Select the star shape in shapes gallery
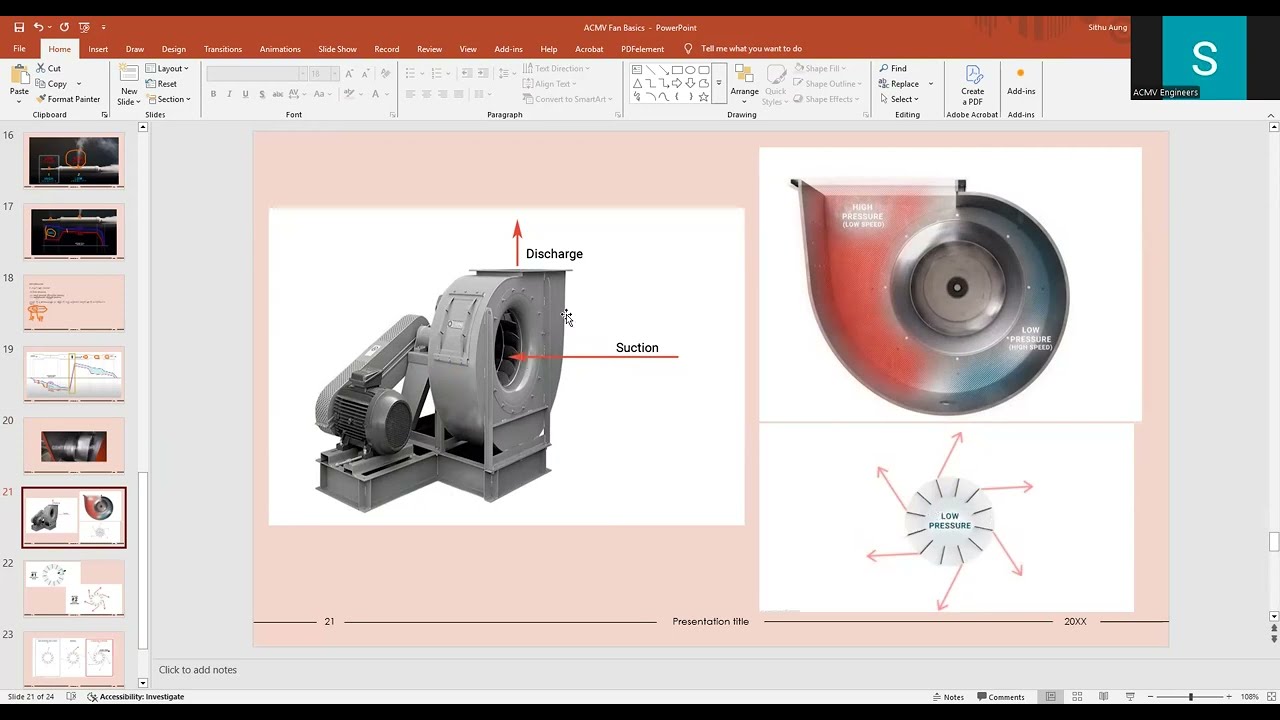Image resolution: width=1280 pixels, height=720 pixels. 703,97
